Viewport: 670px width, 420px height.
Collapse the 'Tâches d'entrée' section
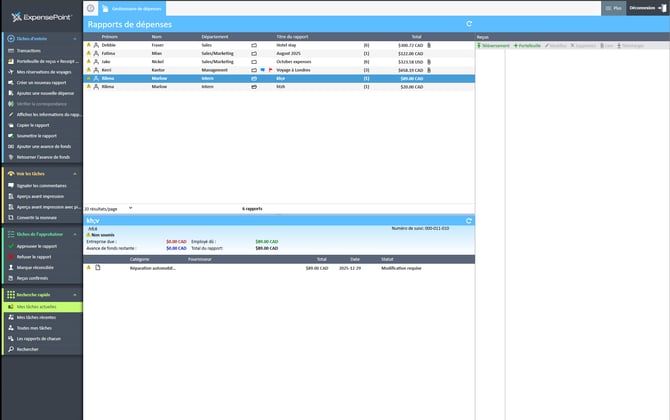coord(76,38)
